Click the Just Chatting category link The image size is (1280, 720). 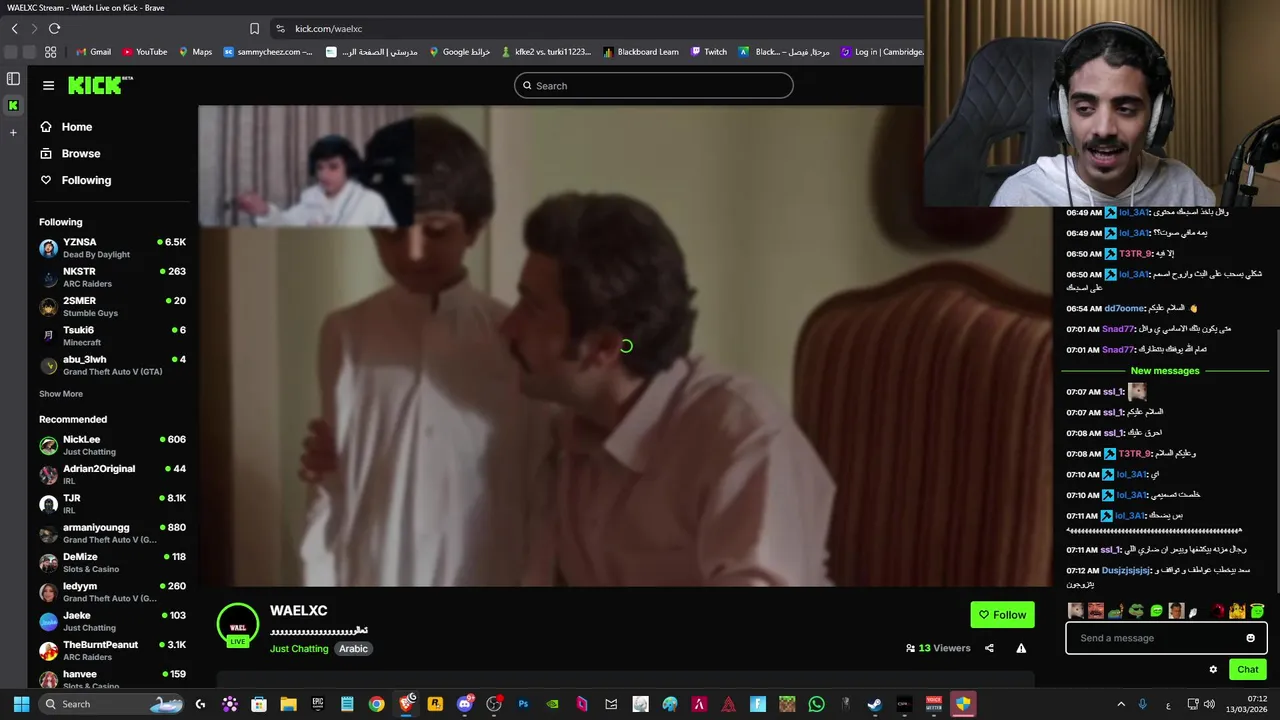coord(299,649)
